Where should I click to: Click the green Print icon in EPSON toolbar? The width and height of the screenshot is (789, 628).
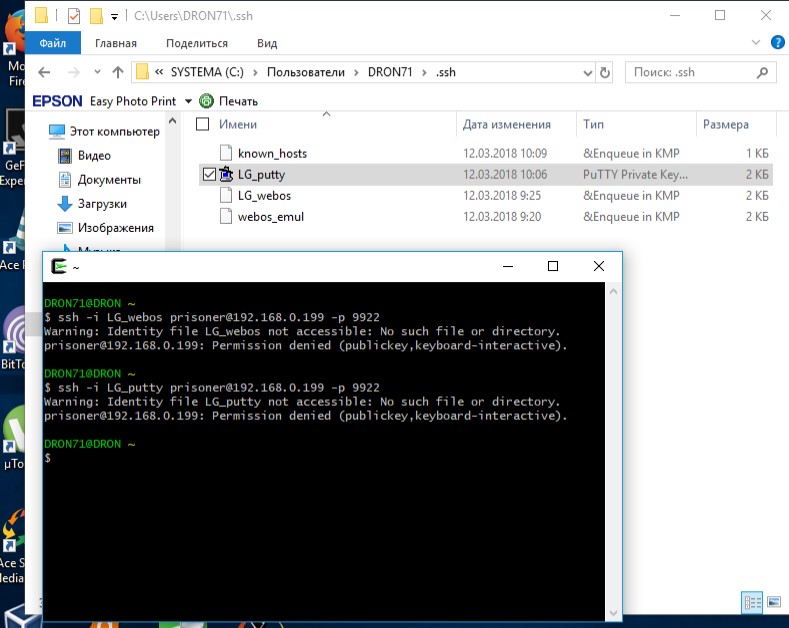(207, 101)
